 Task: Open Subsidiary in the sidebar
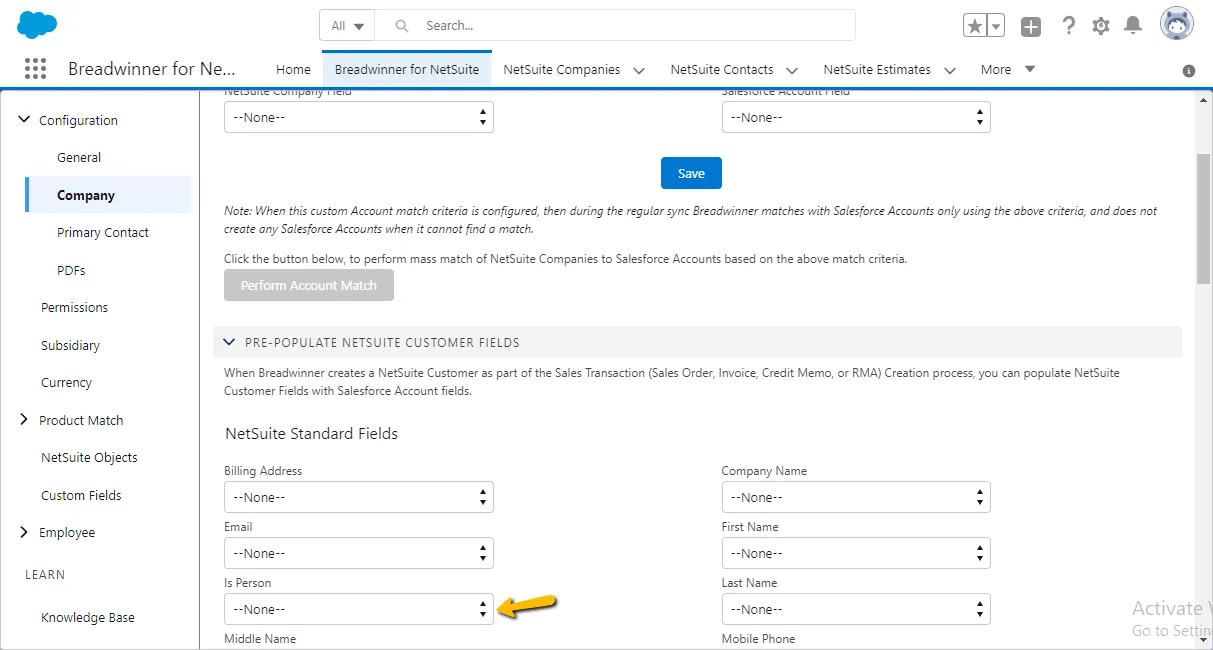tap(70, 345)
